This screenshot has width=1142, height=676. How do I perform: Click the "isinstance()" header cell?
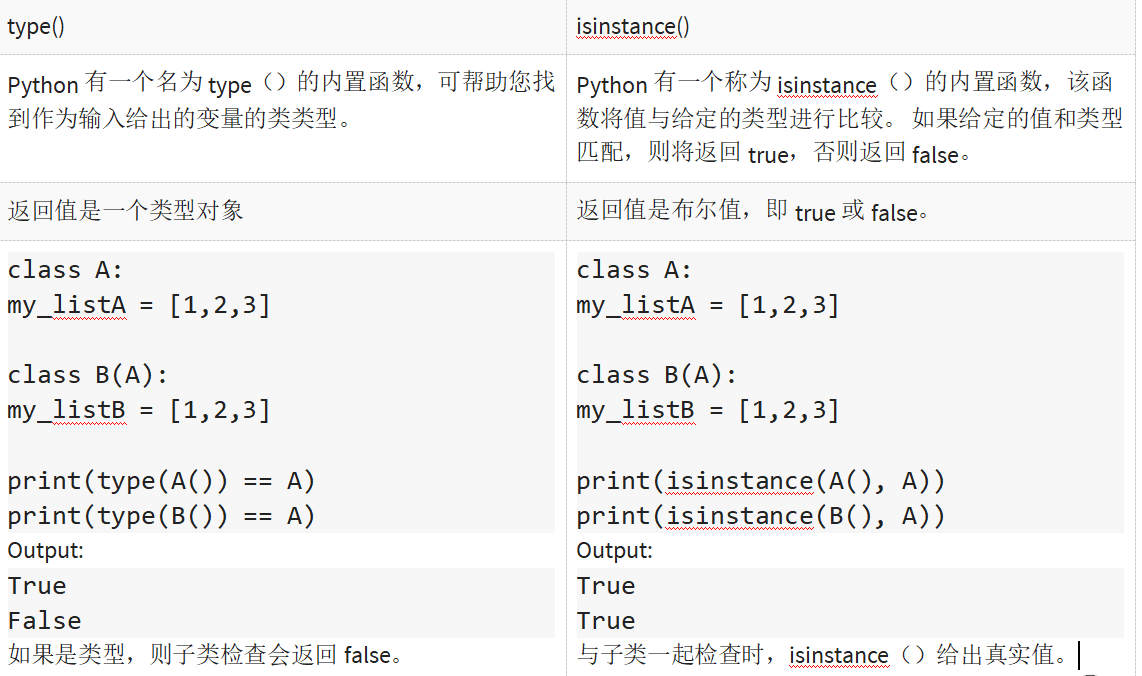[632, 27]
